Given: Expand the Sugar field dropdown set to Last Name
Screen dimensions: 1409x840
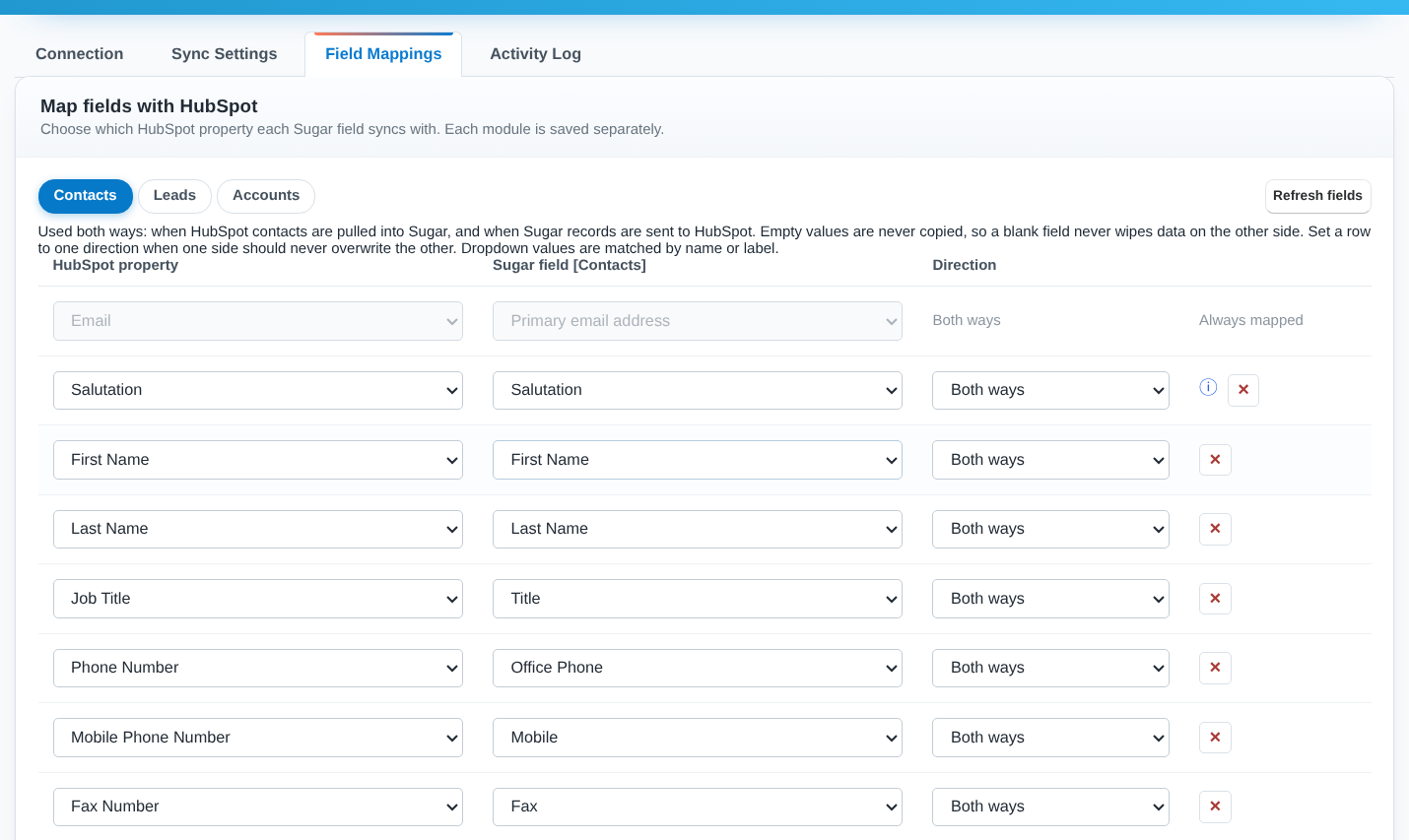Looking at the screenshot, I should [x=698, y=529].
